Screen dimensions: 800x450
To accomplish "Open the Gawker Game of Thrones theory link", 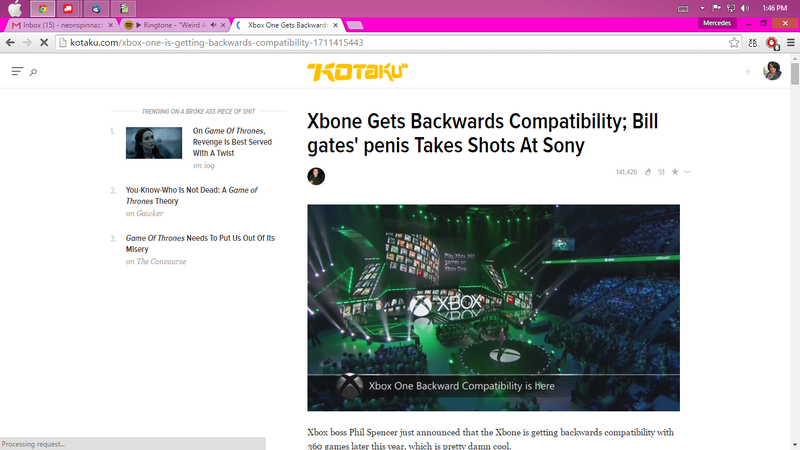I will 191,195.
